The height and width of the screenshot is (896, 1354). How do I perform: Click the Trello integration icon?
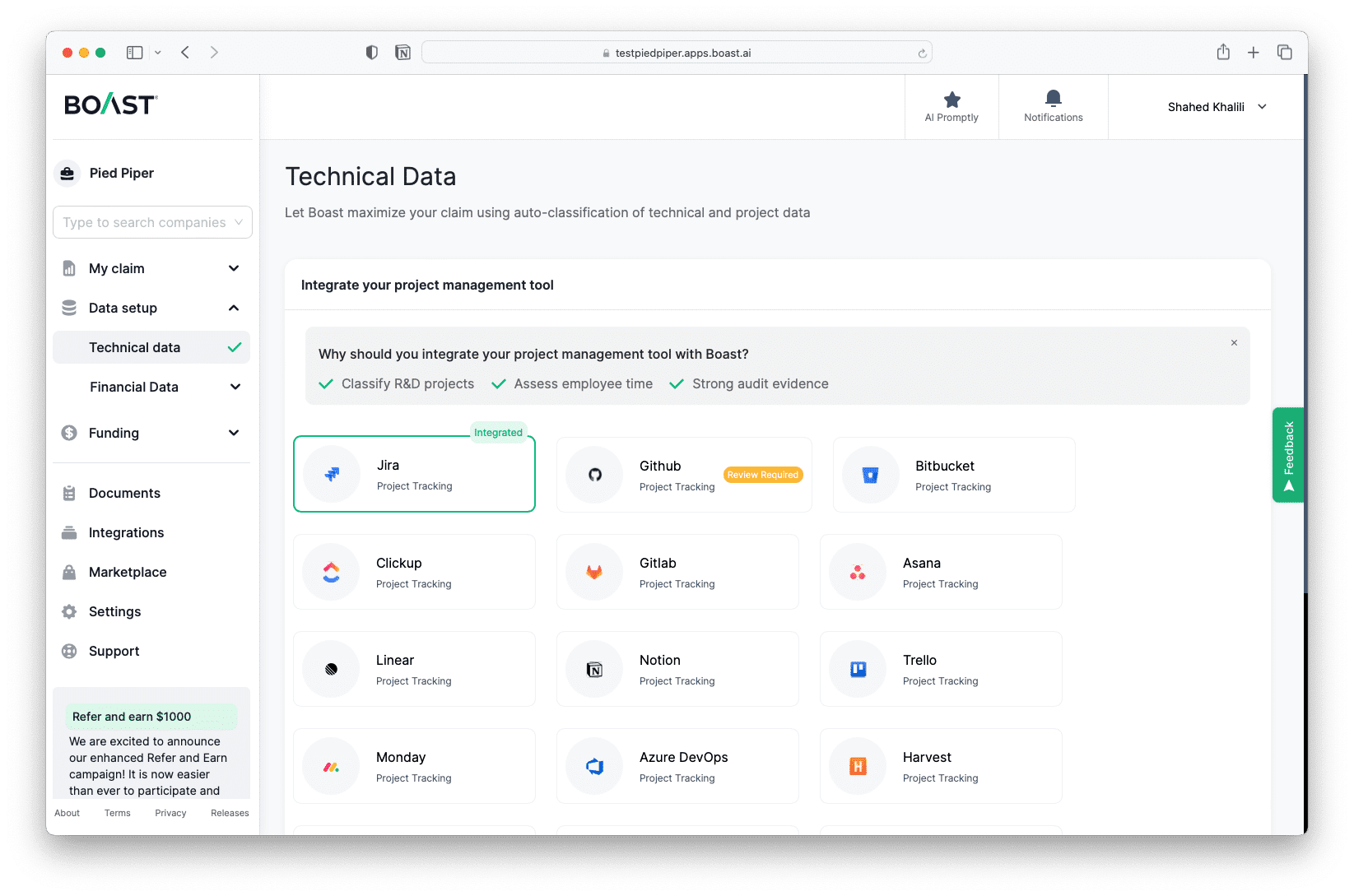pos(858,669)
